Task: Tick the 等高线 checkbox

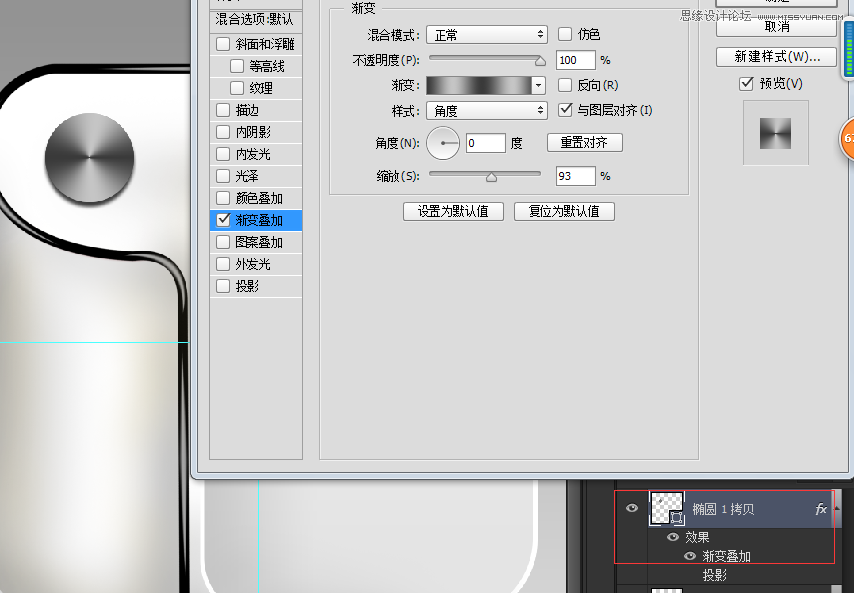Action: tap(237, 66)
